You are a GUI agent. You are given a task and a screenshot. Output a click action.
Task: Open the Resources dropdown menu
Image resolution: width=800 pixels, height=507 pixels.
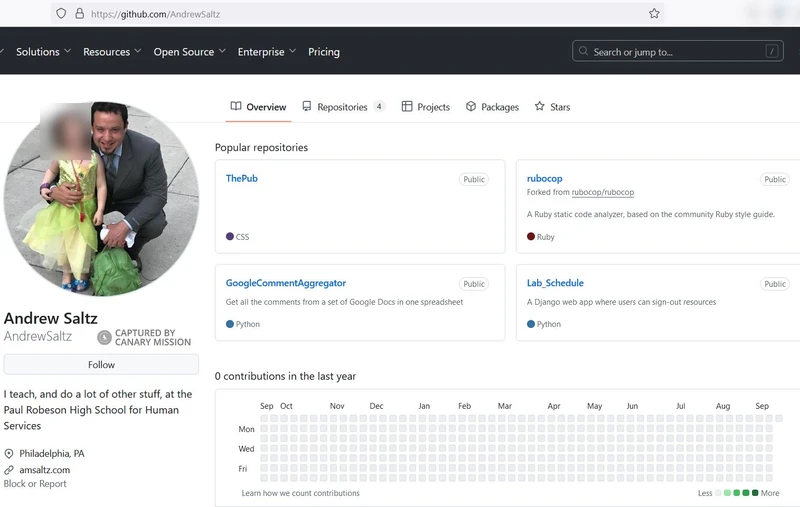click(112, 52)
